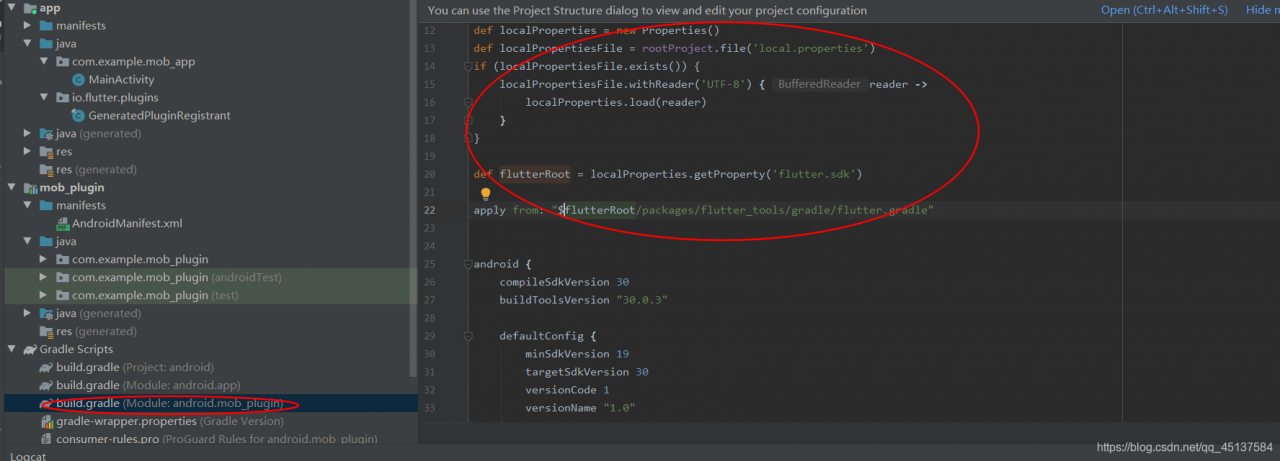This screenshot has width=1280, height=461.
Task: Click 'compileSdkVersion 30' in the editor
Action: pyautogui.click(x=564, y=283)
